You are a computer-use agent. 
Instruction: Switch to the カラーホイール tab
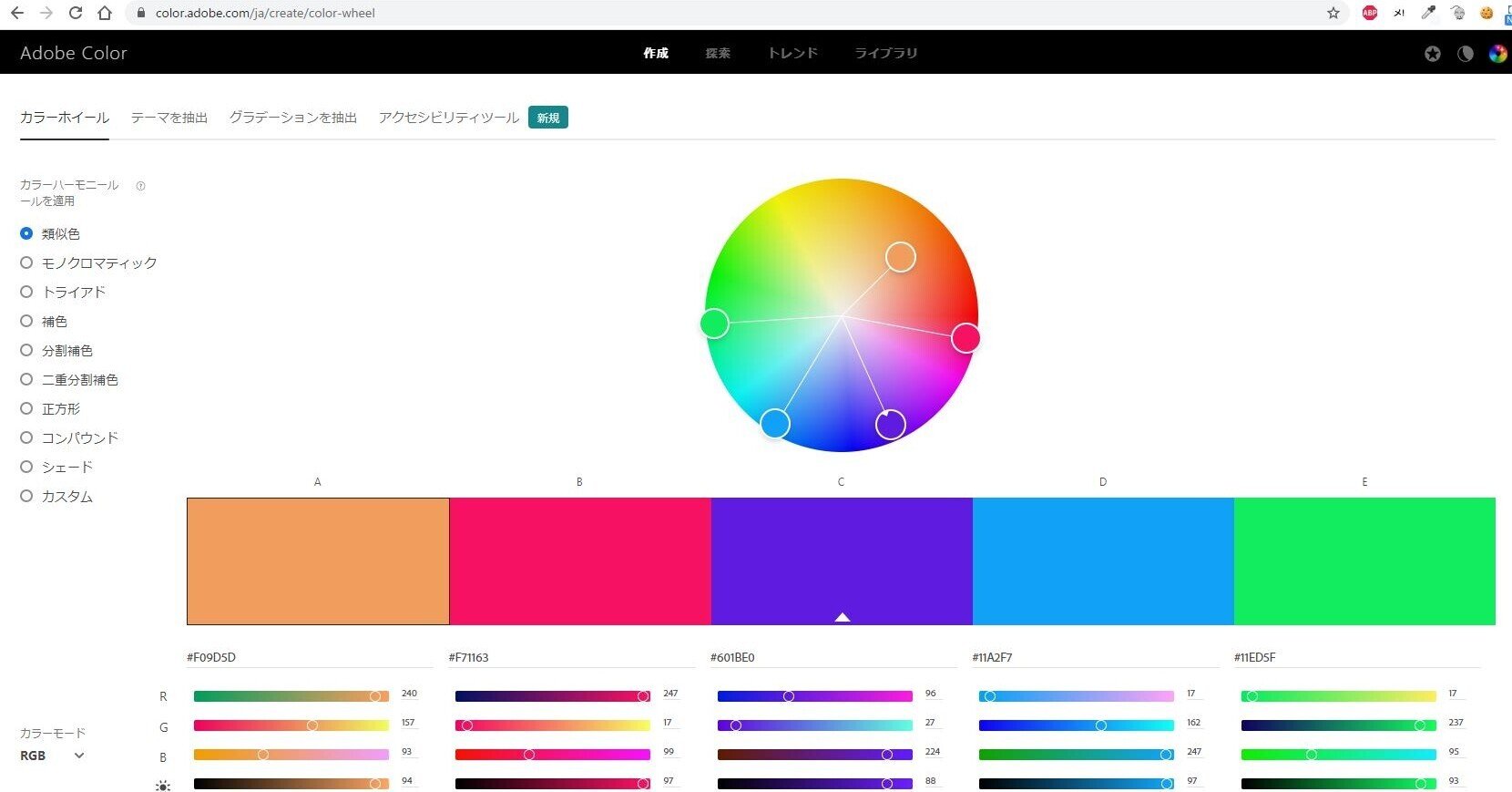click(65, 118)
